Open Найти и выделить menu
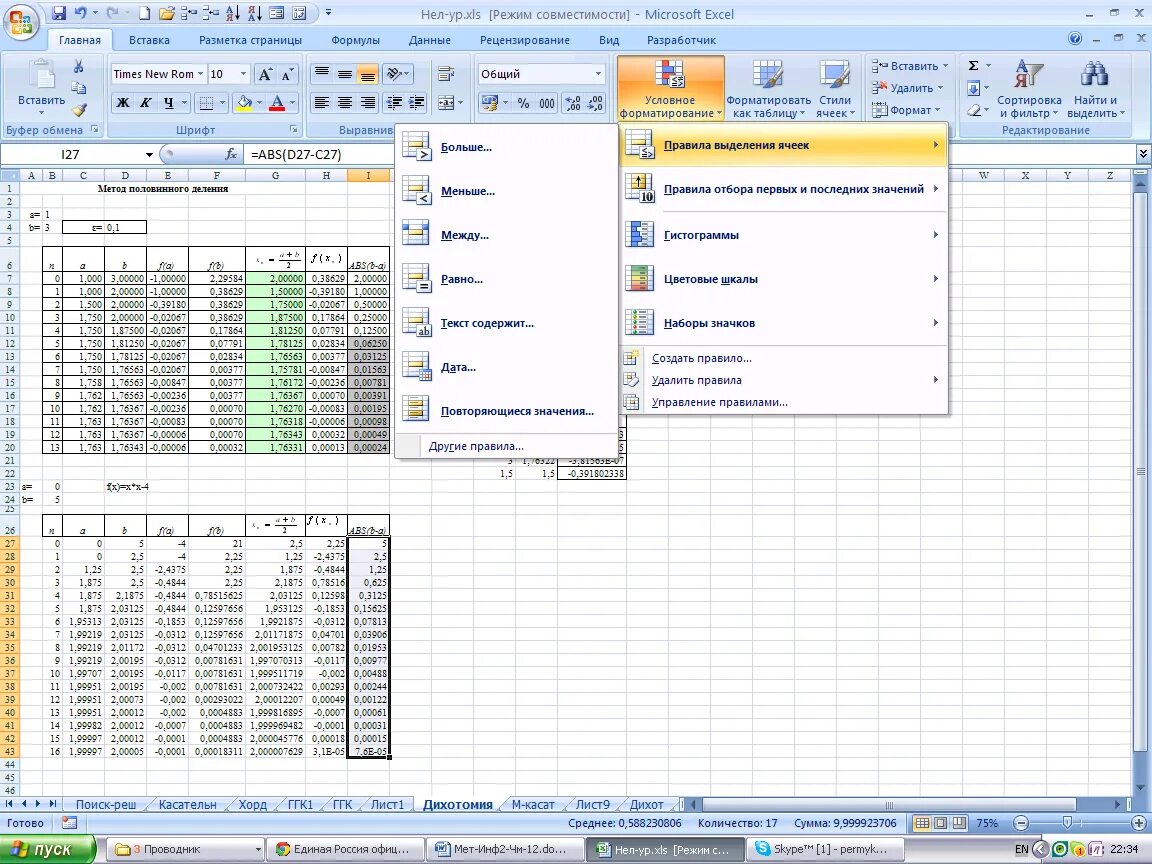The width and height of the screenshot is (1152, 864). pyautogui.click(x=1095, y=88)
